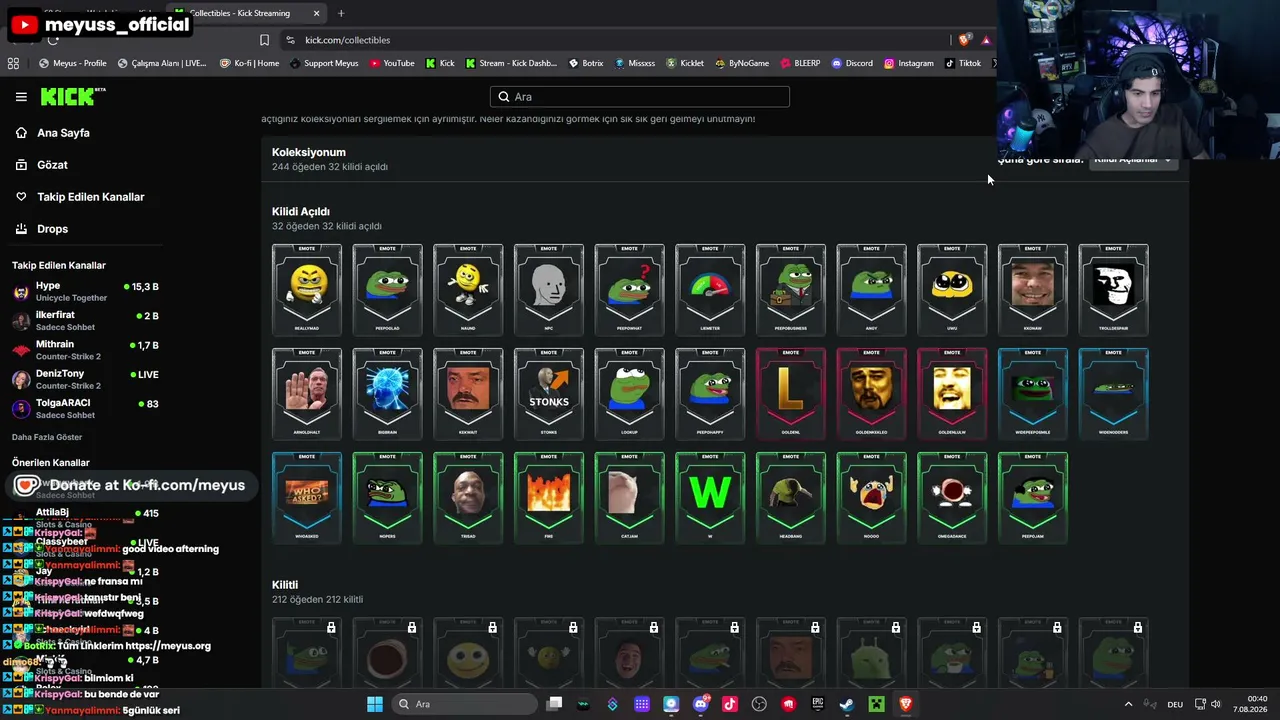1280x720 pixels.
Task: Select the BIGBRAIN emote card
Action: [387, 394]
